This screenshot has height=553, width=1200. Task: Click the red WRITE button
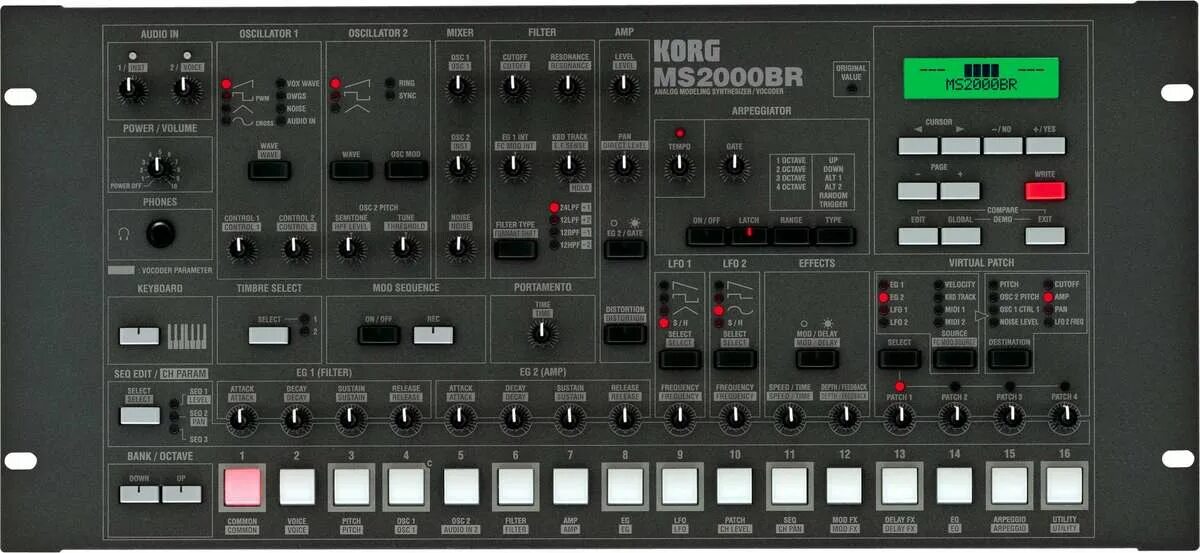[1045, 191]
